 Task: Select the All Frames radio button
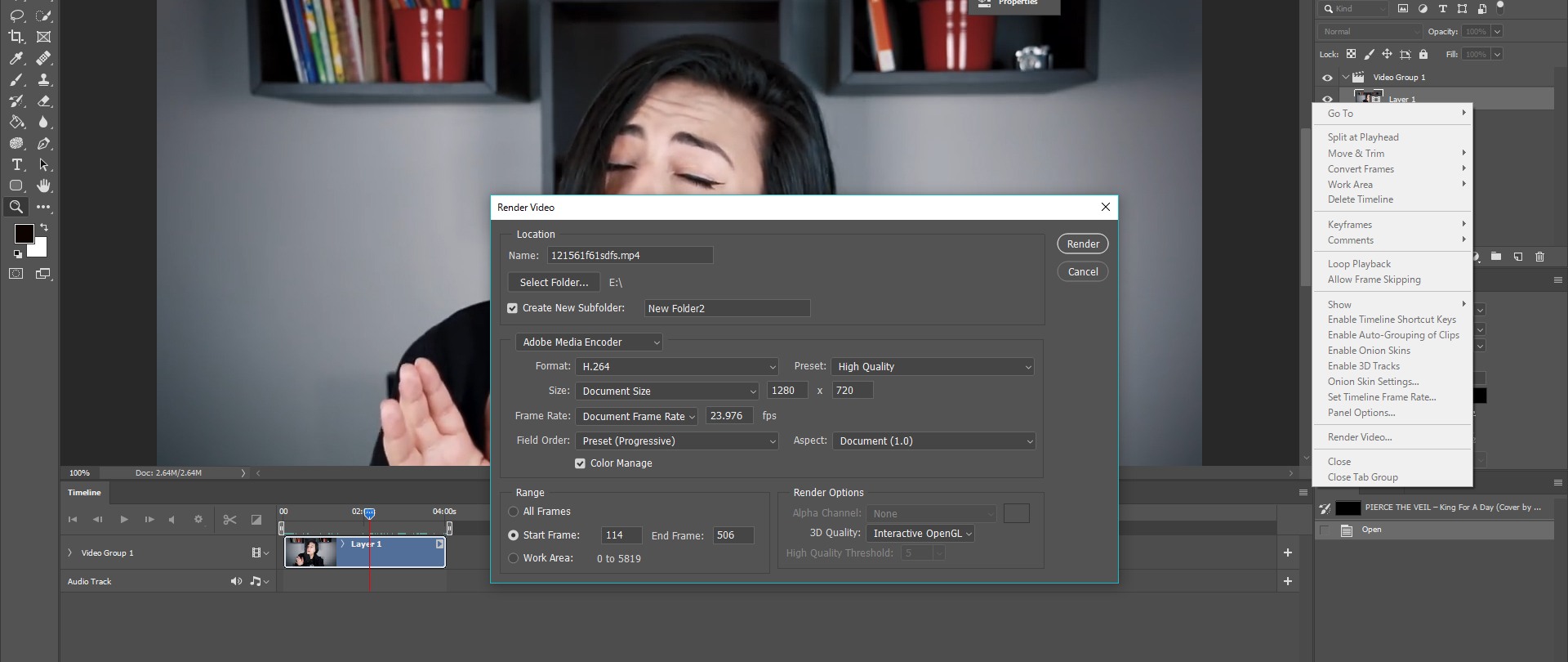514,512
